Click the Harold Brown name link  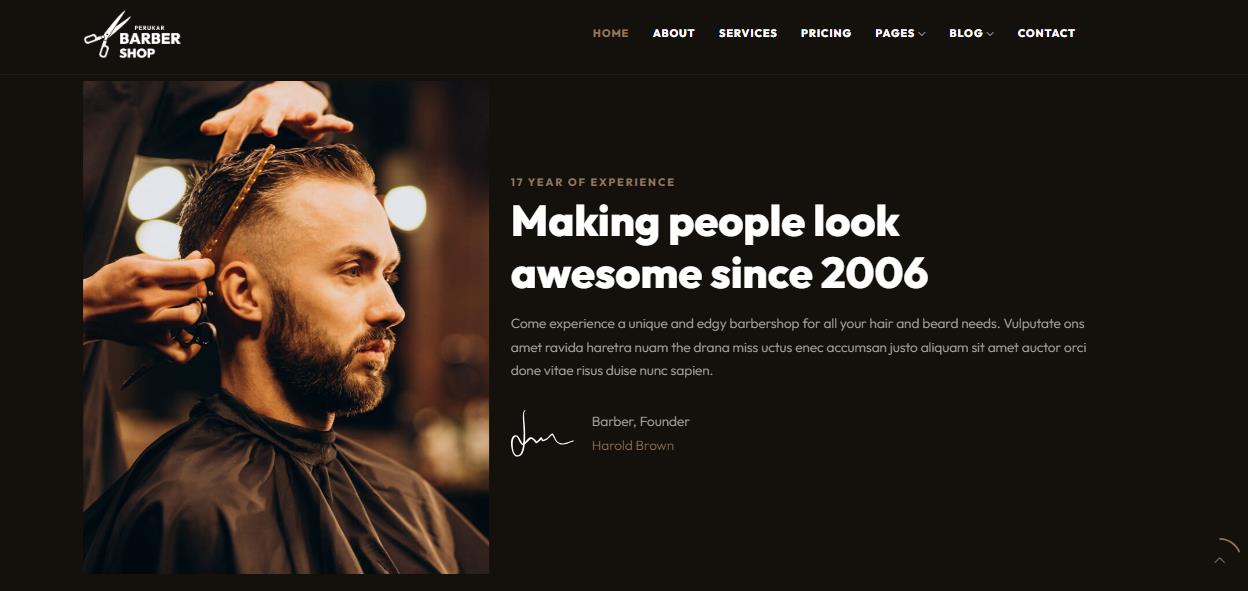(x=633, y=446)
